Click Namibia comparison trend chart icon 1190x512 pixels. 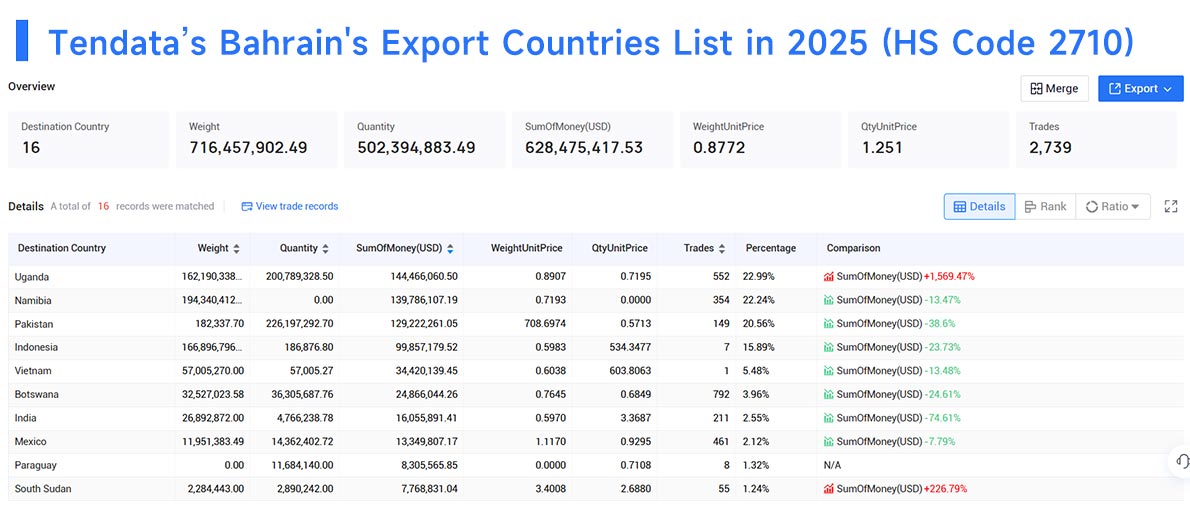(829, 300)
